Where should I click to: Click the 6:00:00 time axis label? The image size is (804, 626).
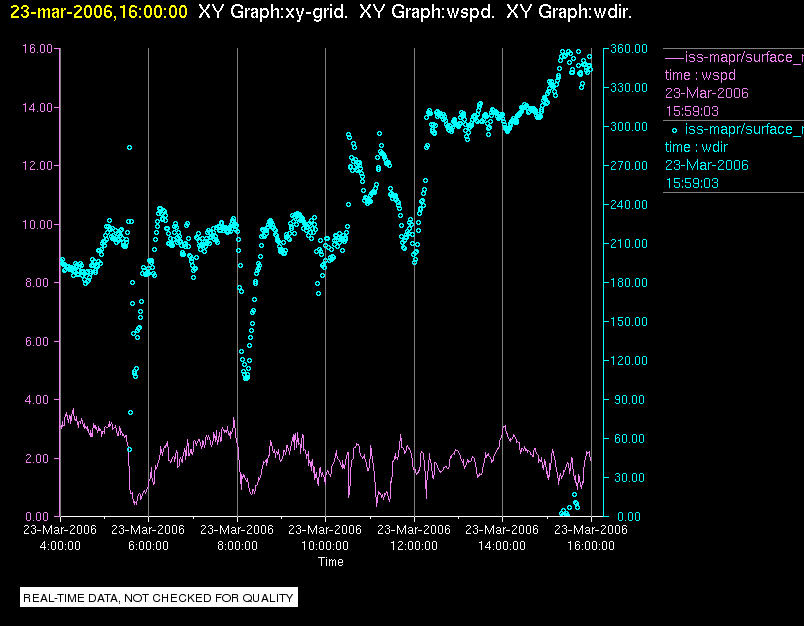[148, 546]
